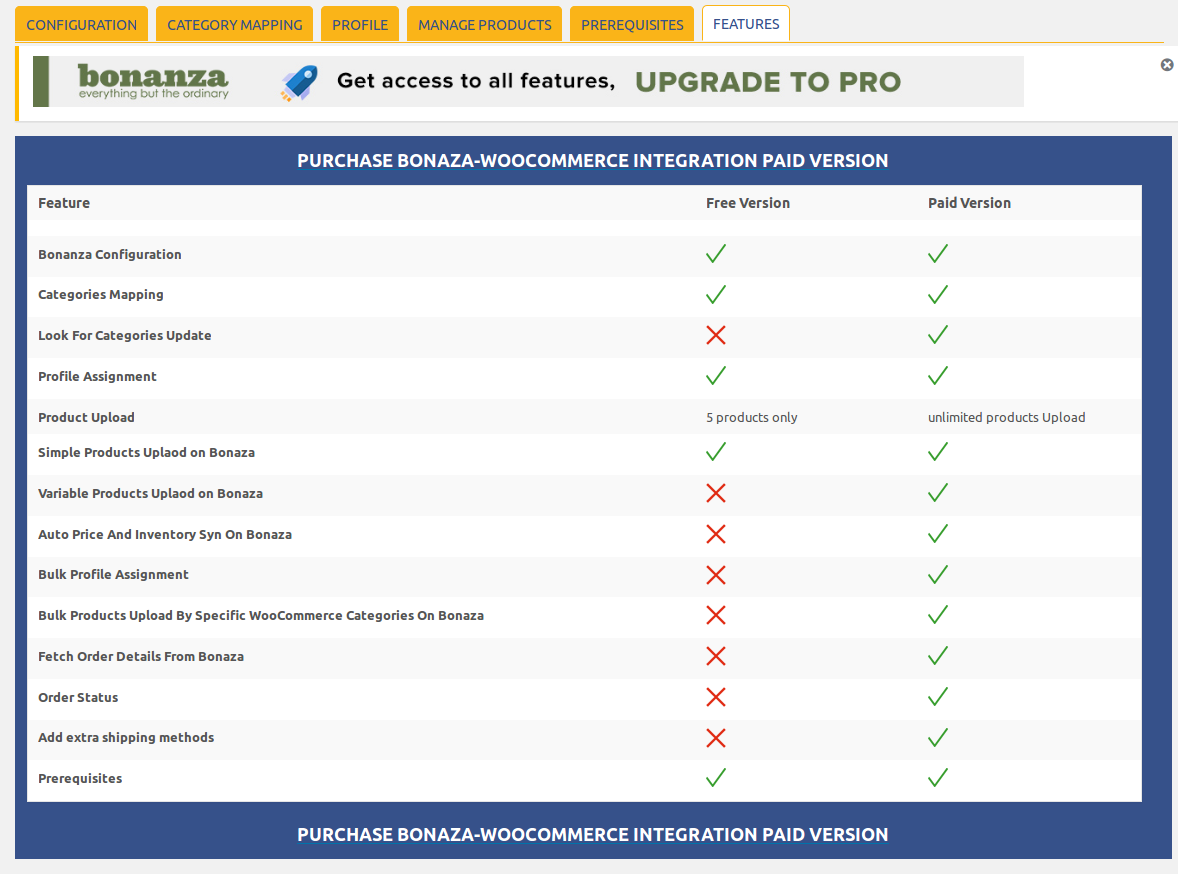Click Free Version checkmark for Prerequisites row

716,778
